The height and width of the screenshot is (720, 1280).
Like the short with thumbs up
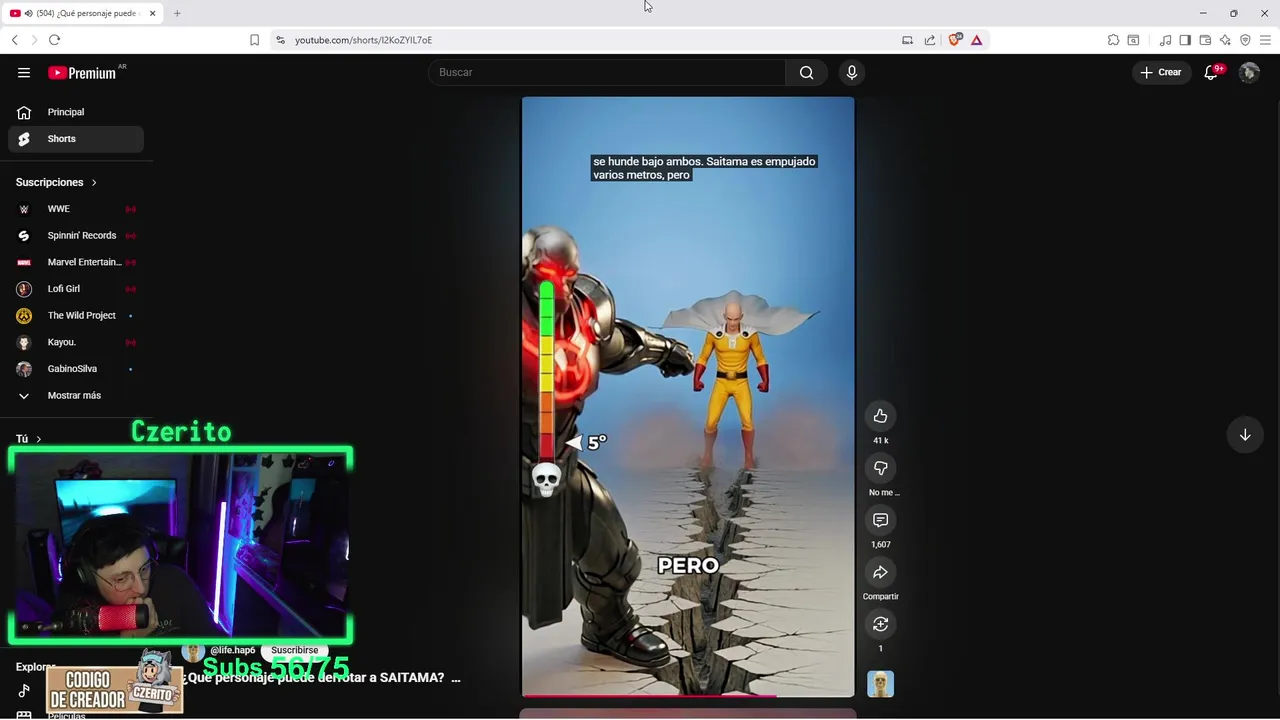(880, 416)
